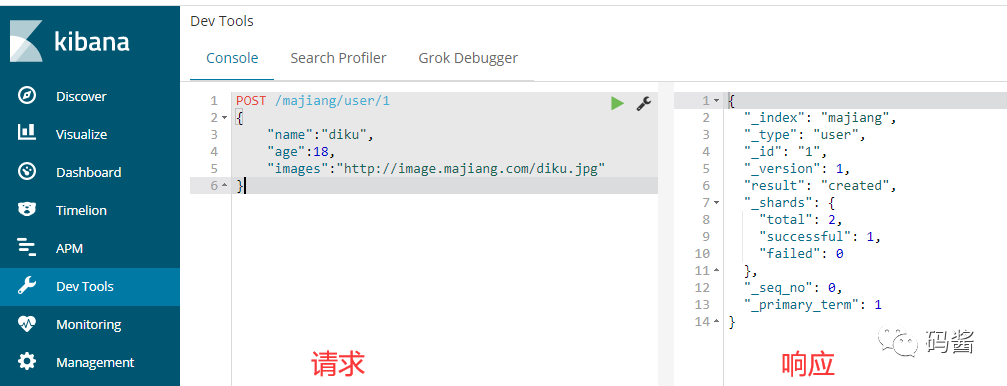
Task: Click the fold arrow at response line 14
Action: tap(716, 321)
